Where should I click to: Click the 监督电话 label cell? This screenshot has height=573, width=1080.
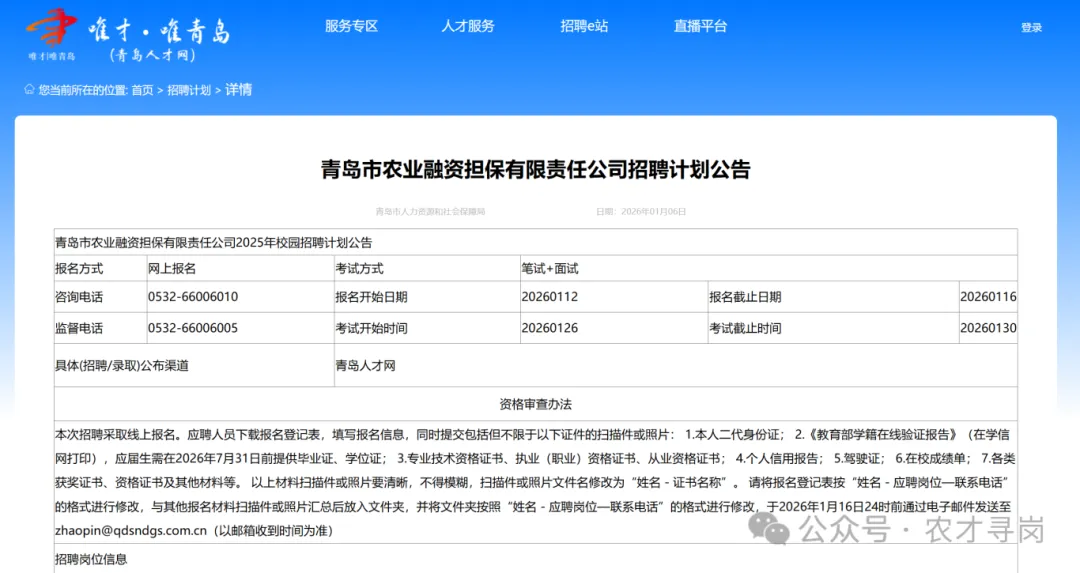(x=101, y=329)
